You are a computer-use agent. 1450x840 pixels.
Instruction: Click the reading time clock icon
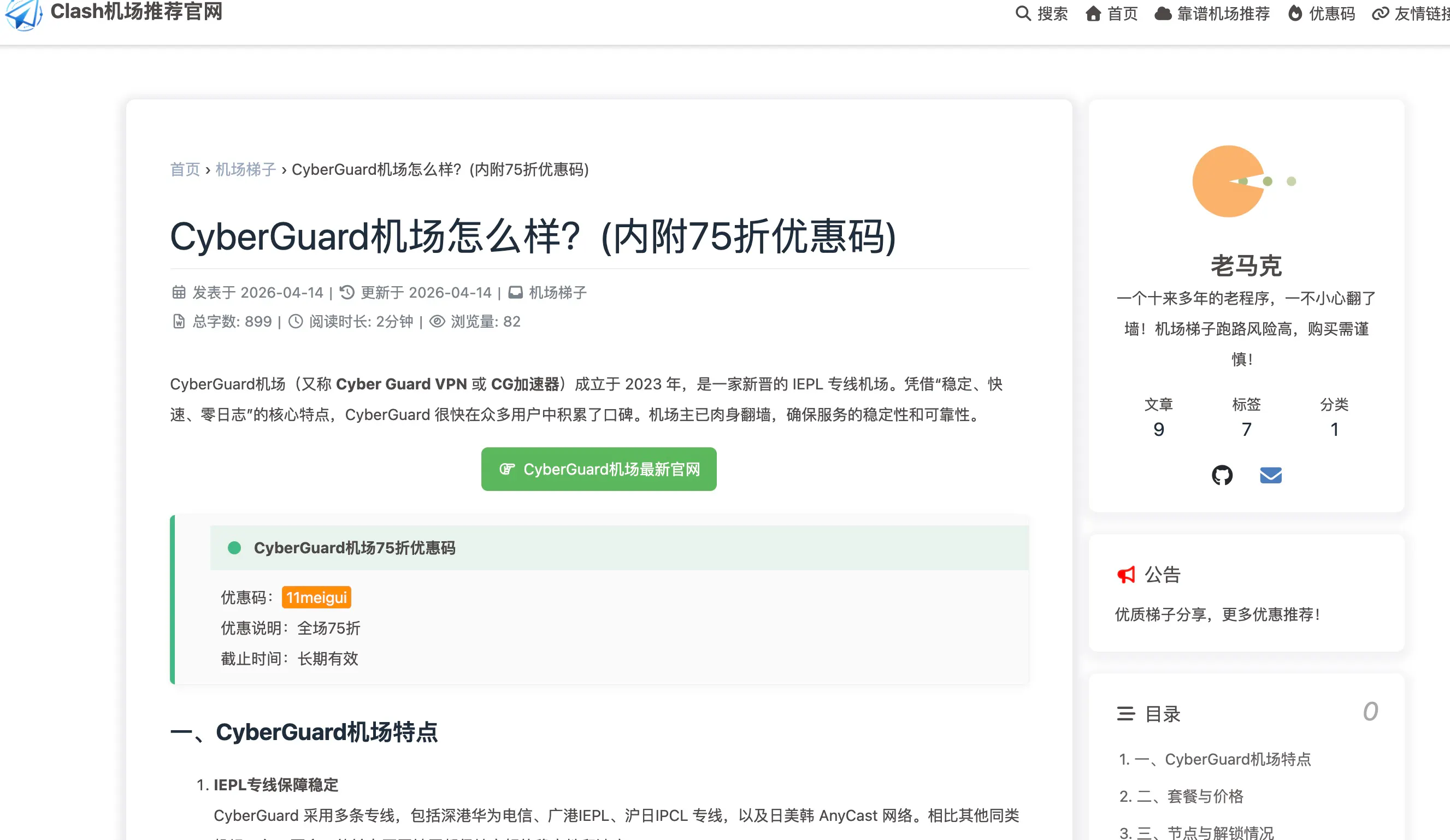coord(295,321)
